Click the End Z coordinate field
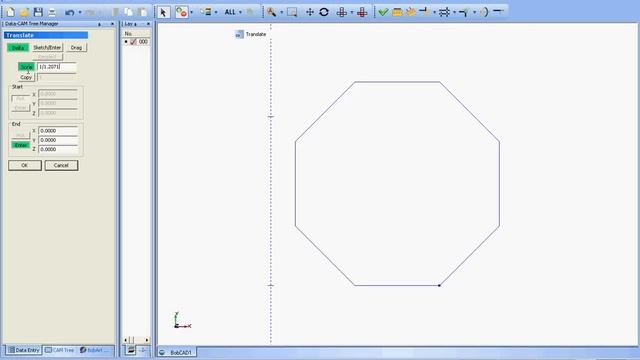The image size is (640, 360). point(58,149)
